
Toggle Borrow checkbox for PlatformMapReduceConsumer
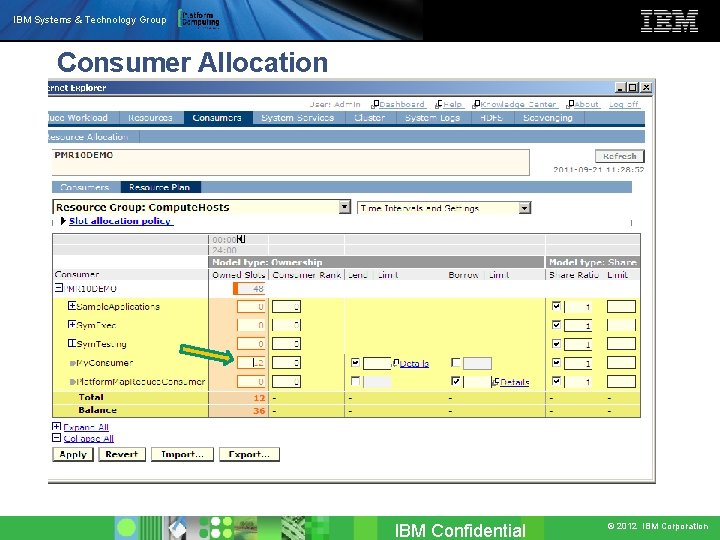coord(456,381)
